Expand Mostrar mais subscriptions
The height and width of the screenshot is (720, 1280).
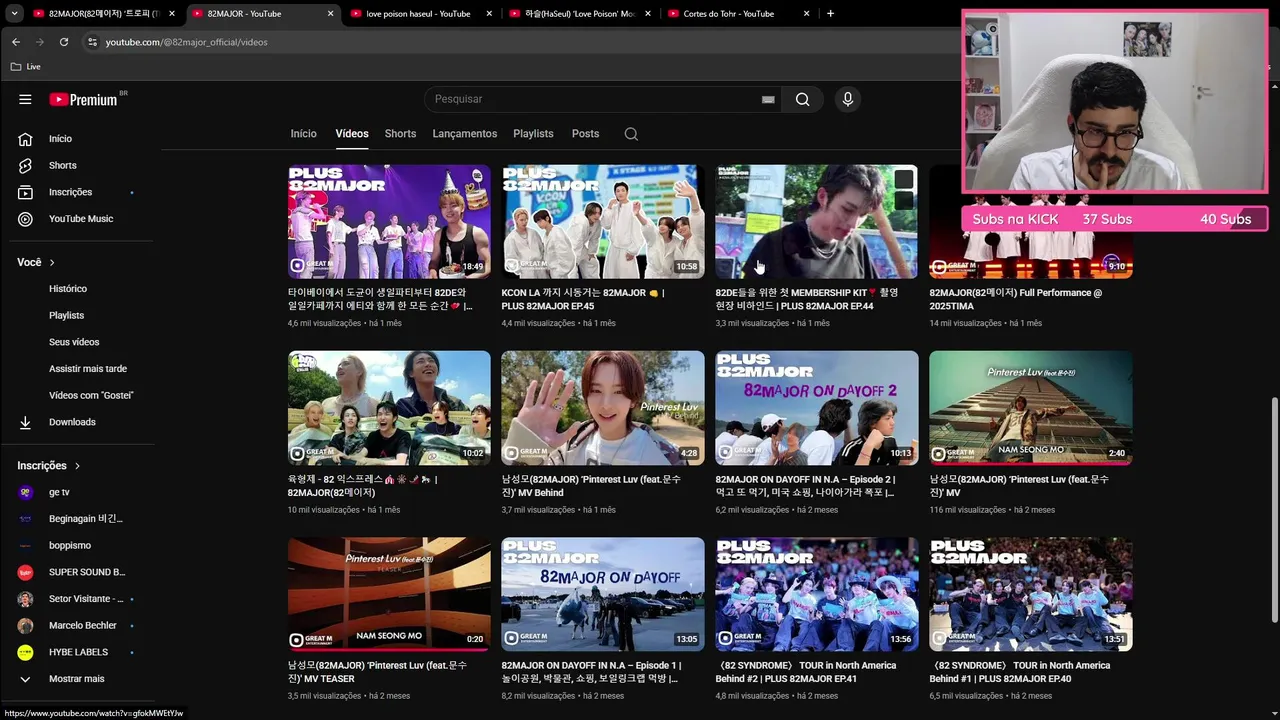76,679
